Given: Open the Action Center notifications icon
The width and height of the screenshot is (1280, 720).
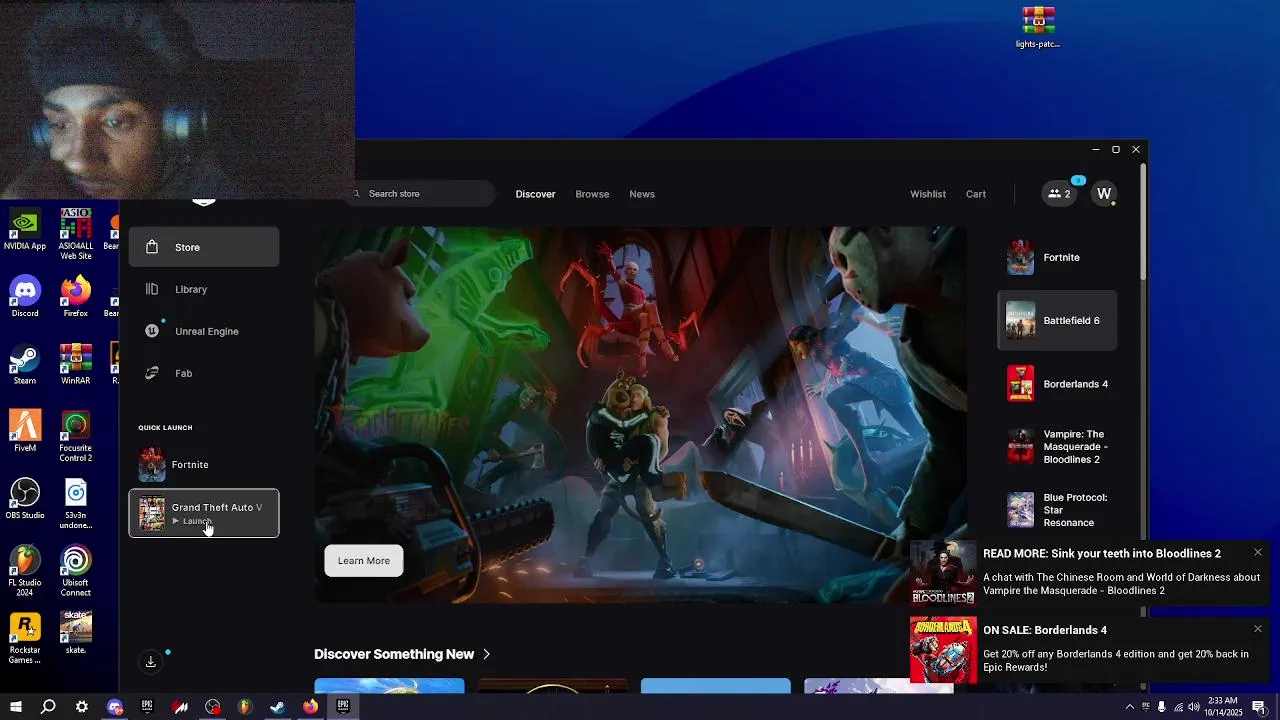Looking at the screenshot, I should (1259, 707).
